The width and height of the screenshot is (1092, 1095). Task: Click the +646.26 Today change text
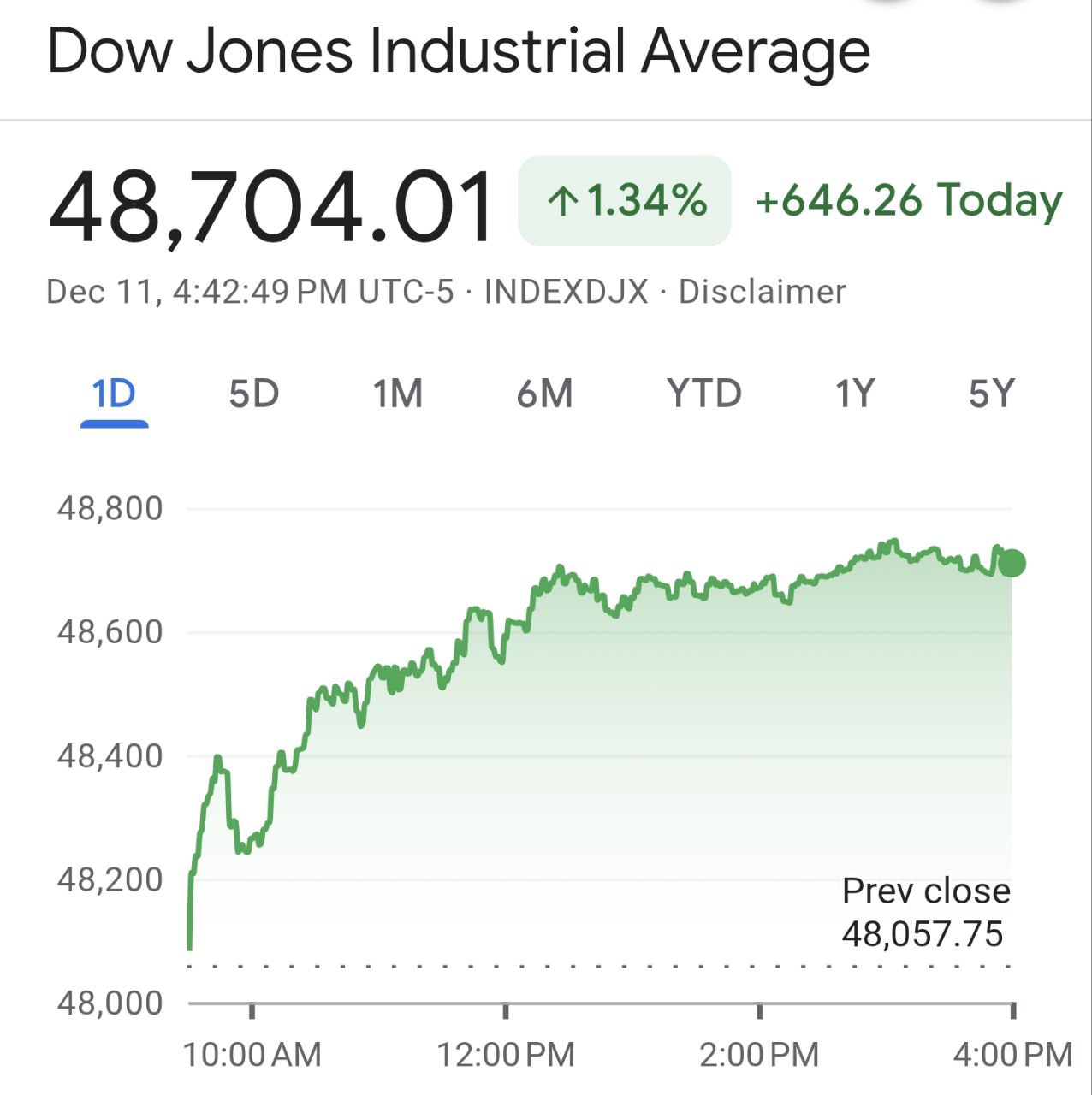click(909, 201)
